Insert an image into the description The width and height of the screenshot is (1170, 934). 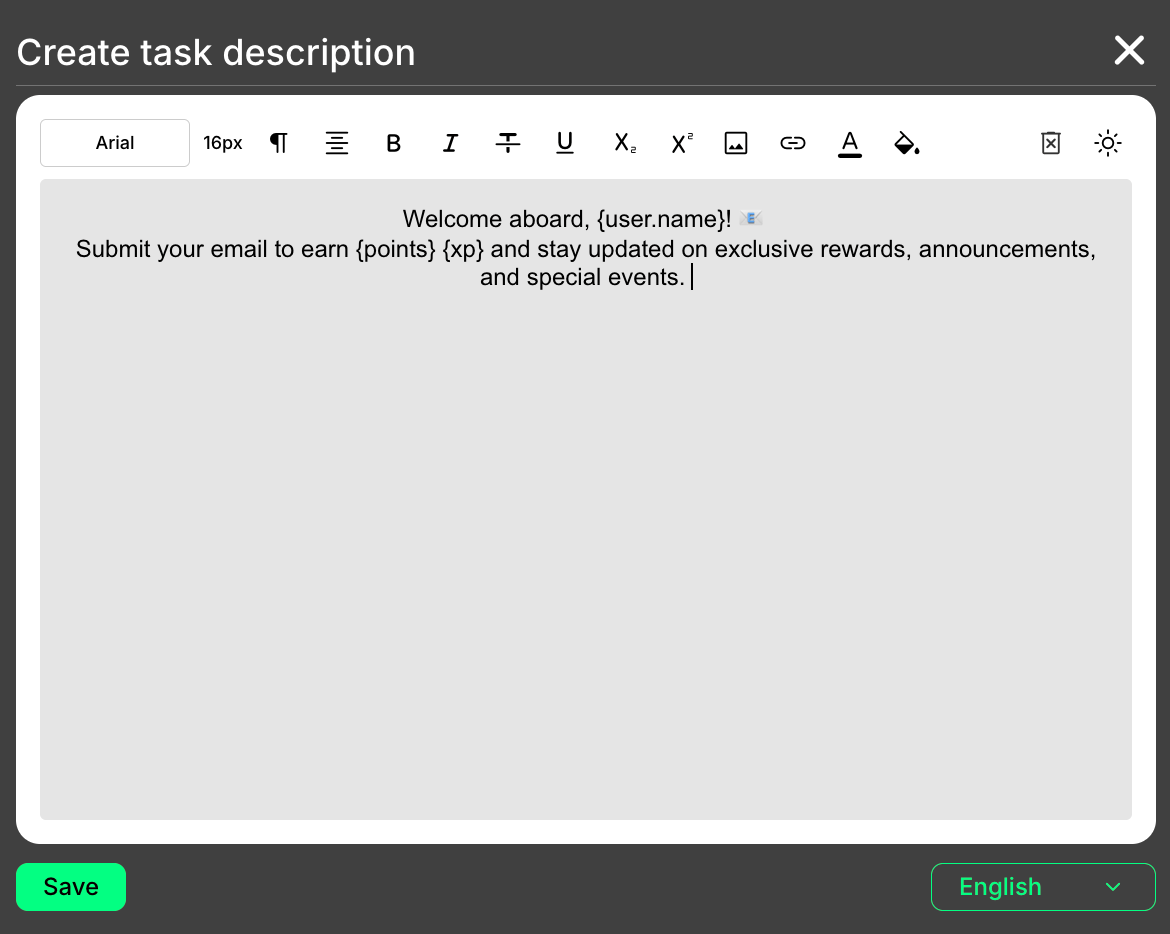click(736, 142)
